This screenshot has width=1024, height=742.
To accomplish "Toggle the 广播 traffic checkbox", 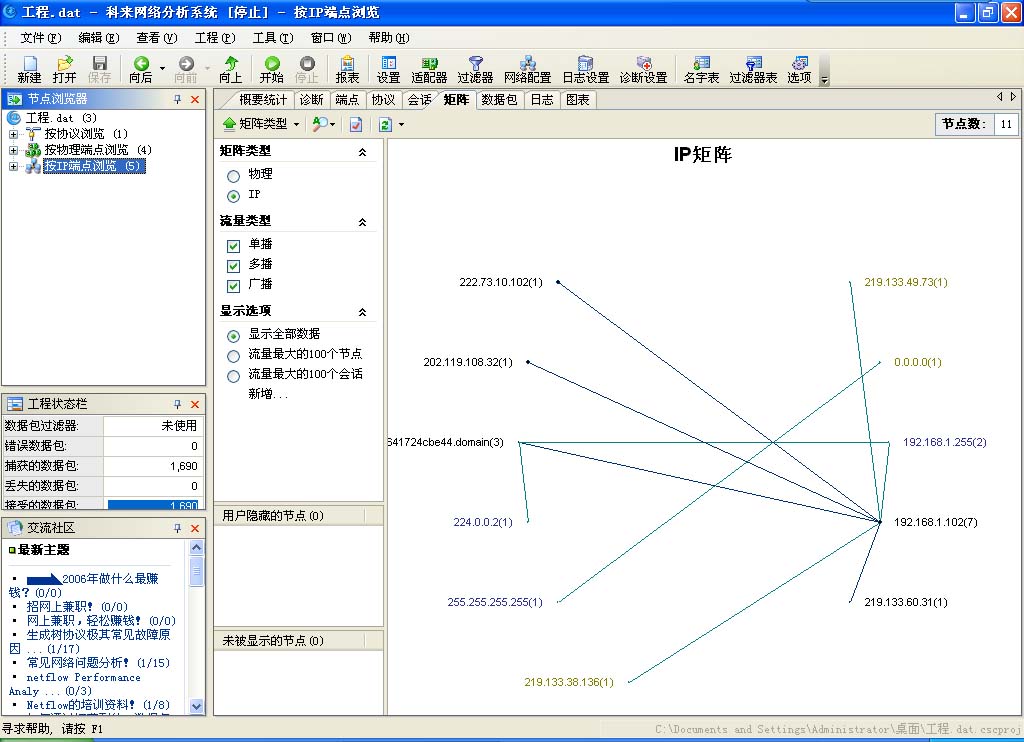I will tap(233, 286).
